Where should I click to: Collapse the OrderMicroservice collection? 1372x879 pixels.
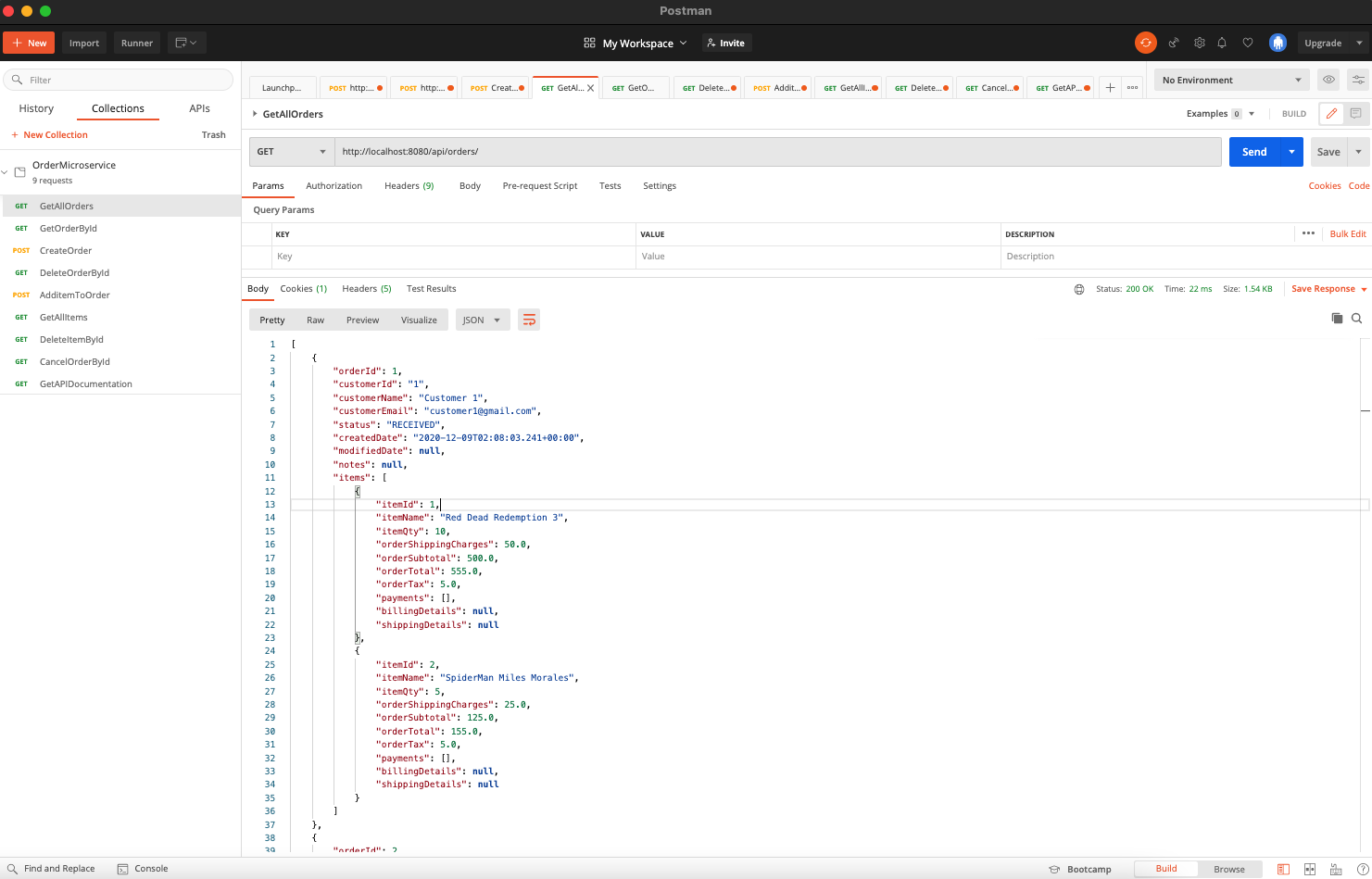tap(5, 172)
